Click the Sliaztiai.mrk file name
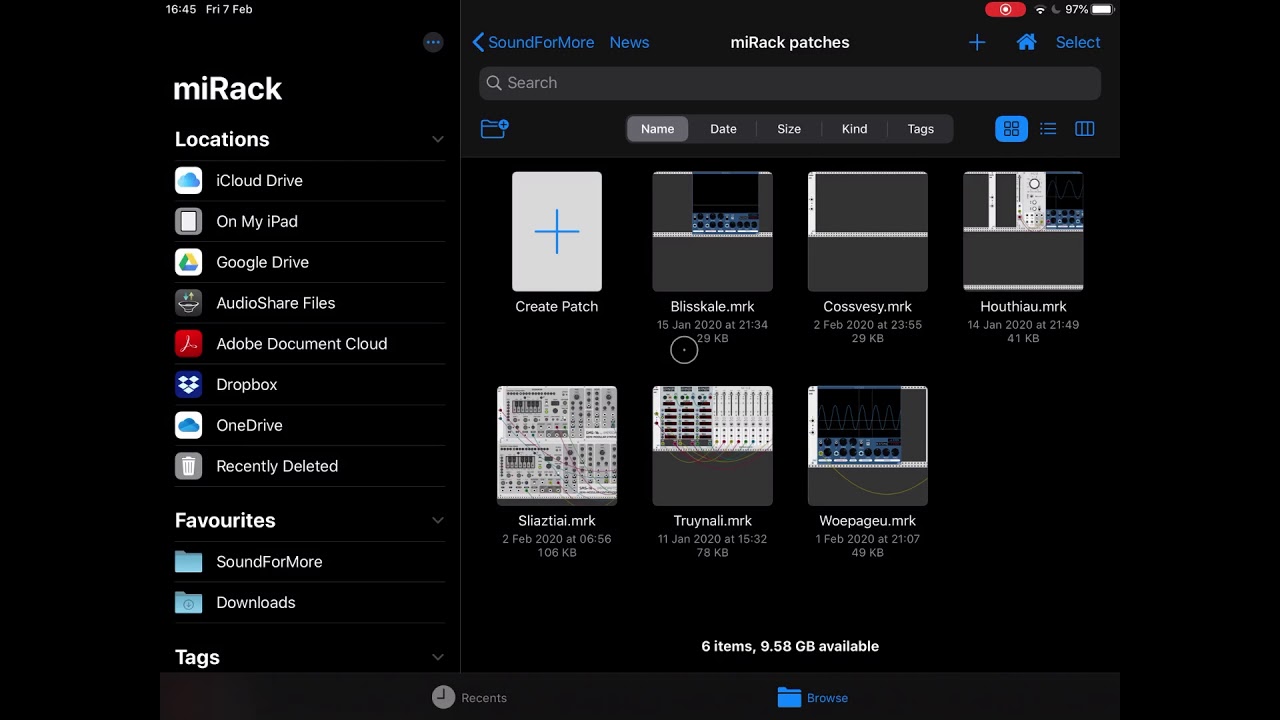 tap(557, 521)
